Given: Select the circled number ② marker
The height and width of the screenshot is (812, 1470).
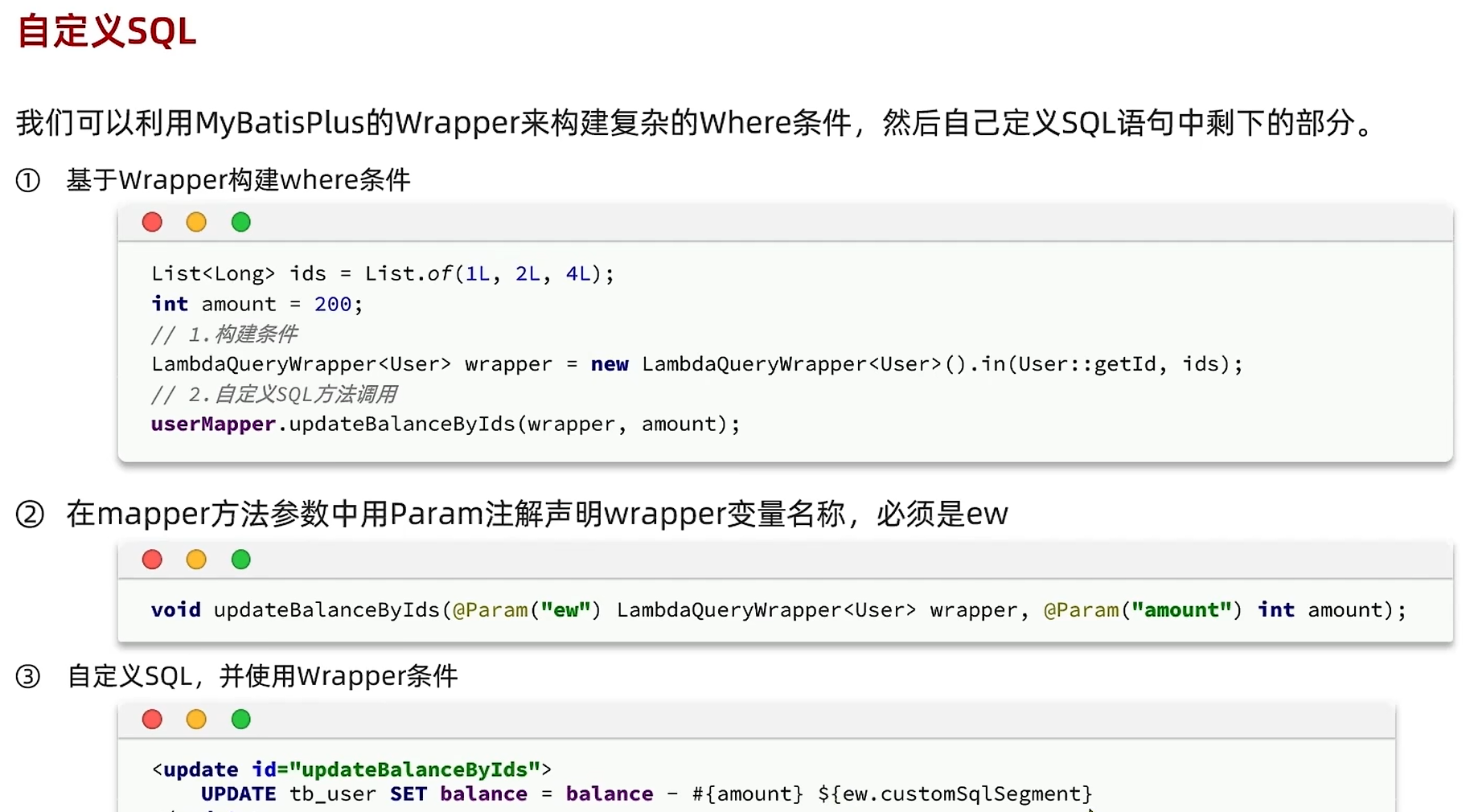Looking at the screenshot, I should (x=28, y=515).
